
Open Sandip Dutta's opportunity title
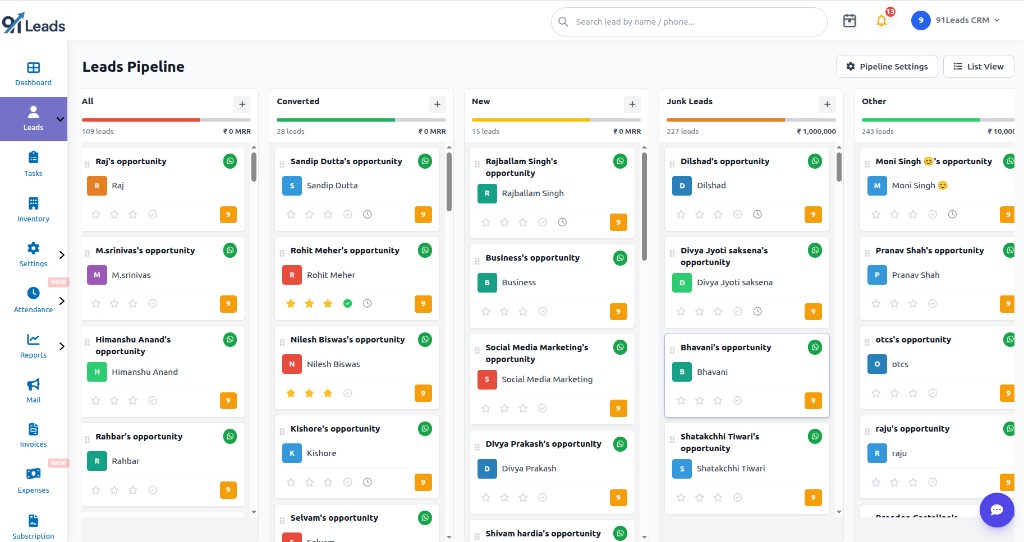346,161
